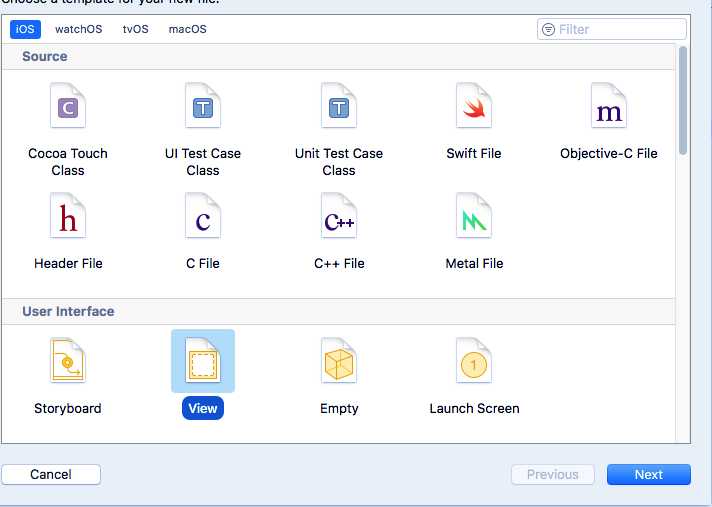Viewport: 712px width, 507px height.
Task: Choose the C++ File icon
Action: click(x=339, y=216)
